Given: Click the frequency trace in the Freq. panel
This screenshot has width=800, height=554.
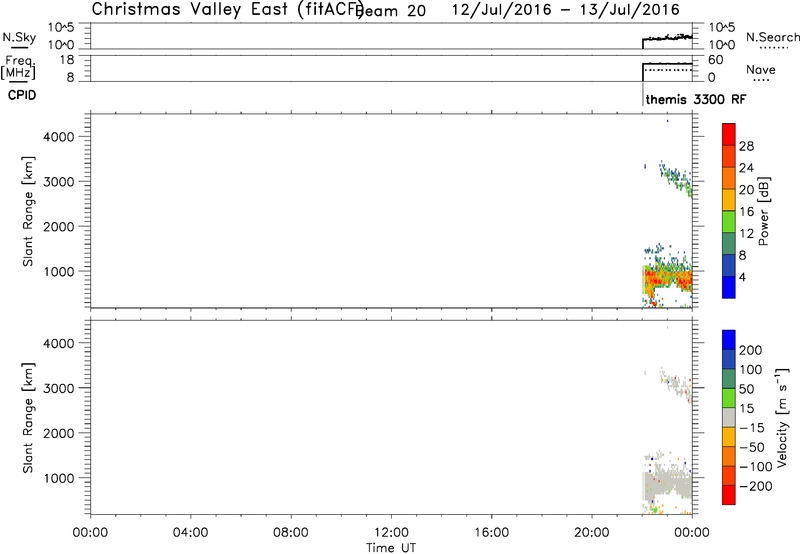Looking at the screenshot, I should point(667,64).
